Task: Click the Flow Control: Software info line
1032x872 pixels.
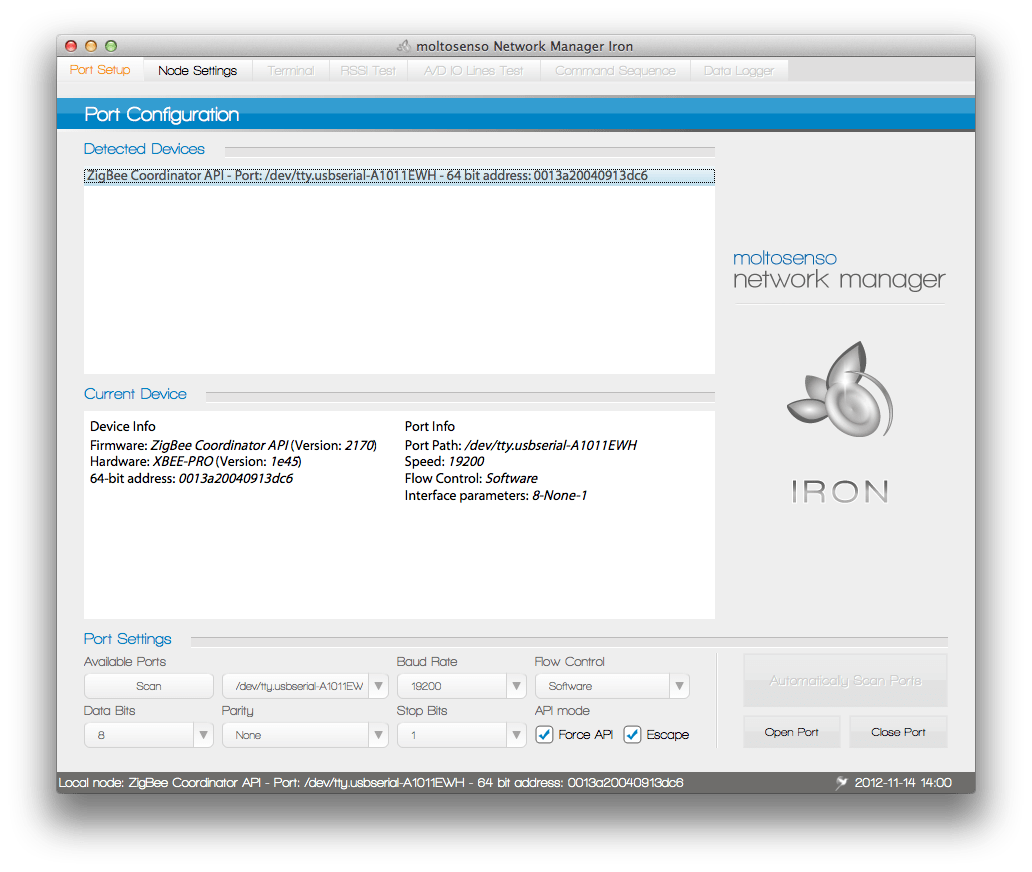Action: pyautogui.click(x=471, y=478)
